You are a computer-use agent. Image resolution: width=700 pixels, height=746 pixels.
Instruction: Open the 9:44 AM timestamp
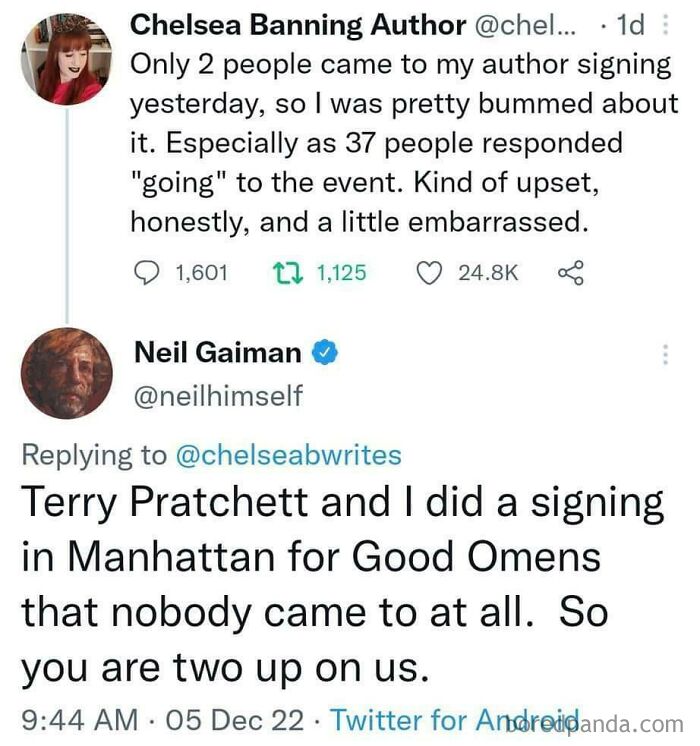80,719
